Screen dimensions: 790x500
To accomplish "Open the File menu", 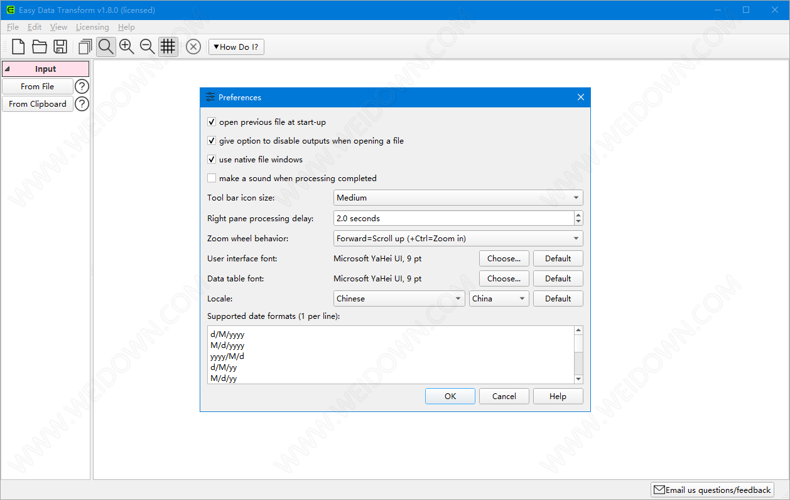I will pyautogui.click(x=13, y=27).
